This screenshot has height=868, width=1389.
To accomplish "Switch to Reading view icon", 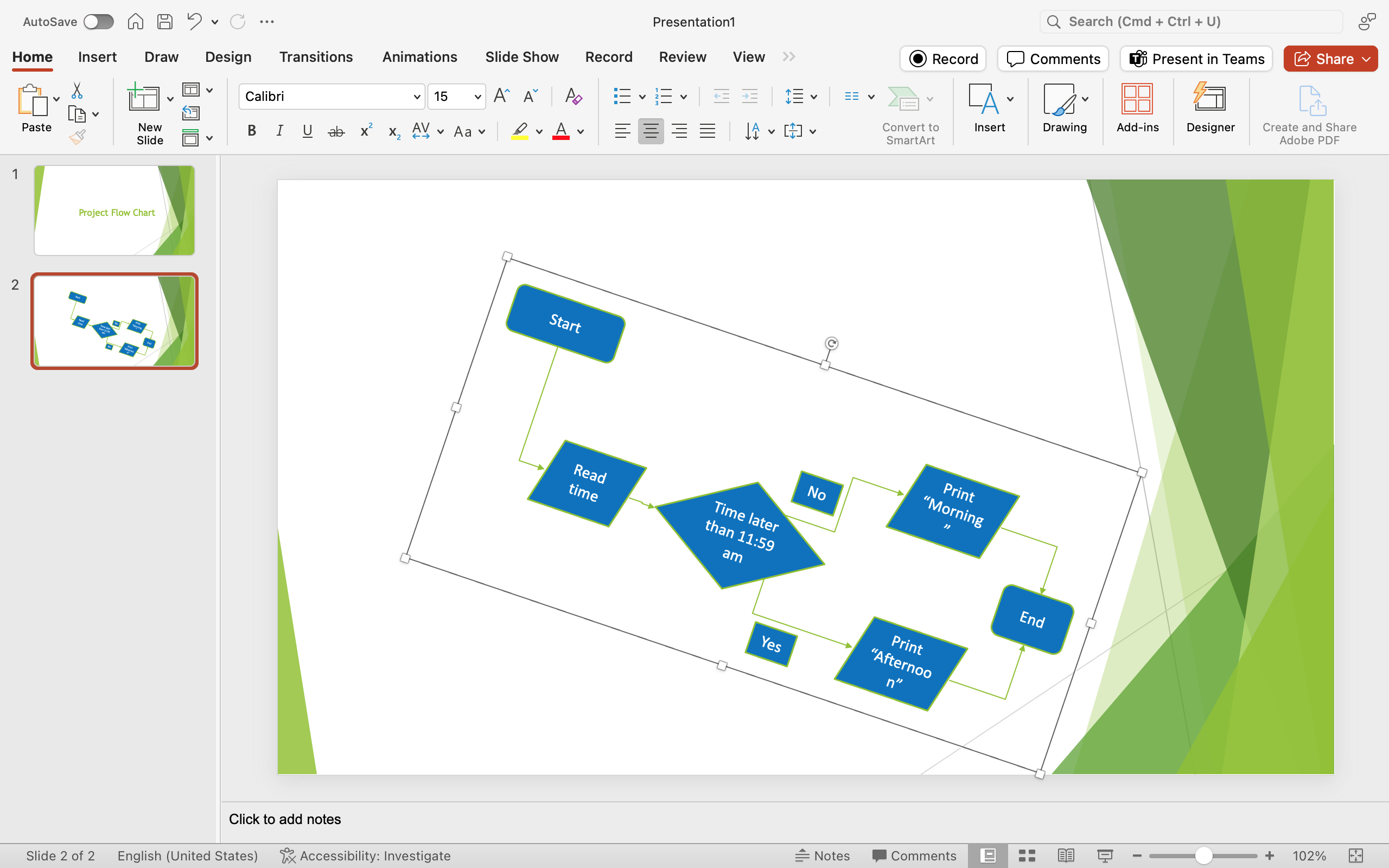I will [x=1066, y=856].
